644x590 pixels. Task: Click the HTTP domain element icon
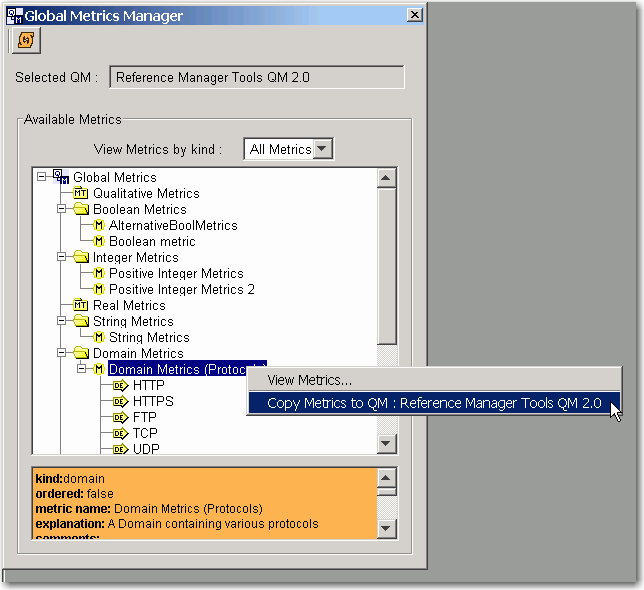[120, 385]
